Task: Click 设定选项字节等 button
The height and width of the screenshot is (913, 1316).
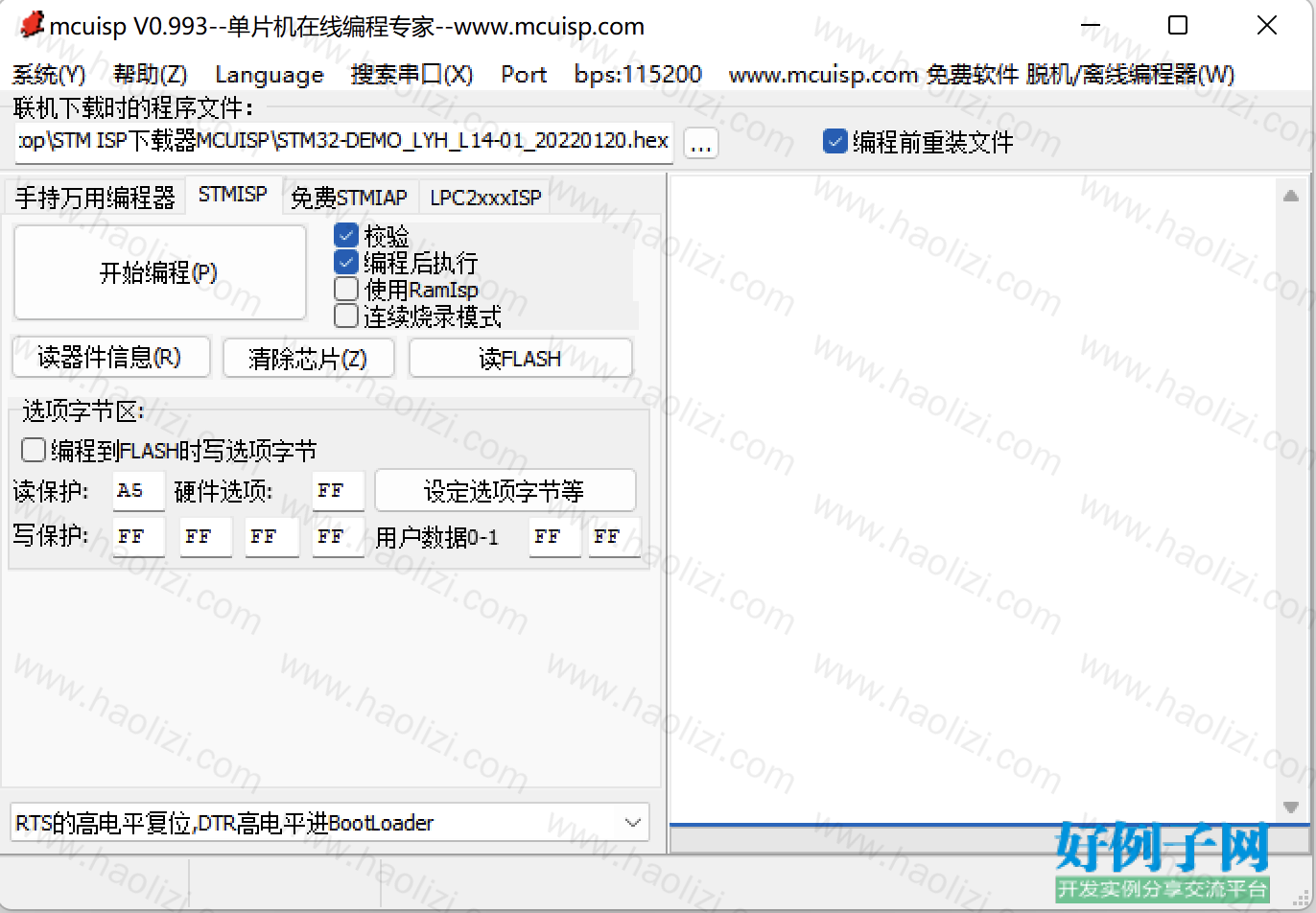Action: [505, 491]
